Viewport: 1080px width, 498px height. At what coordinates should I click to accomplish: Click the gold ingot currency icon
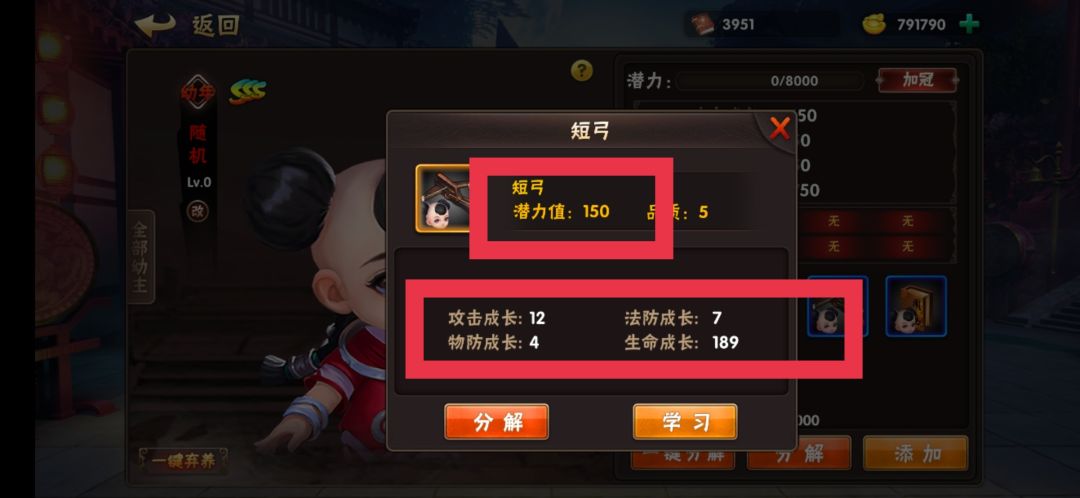coord(875,24)
